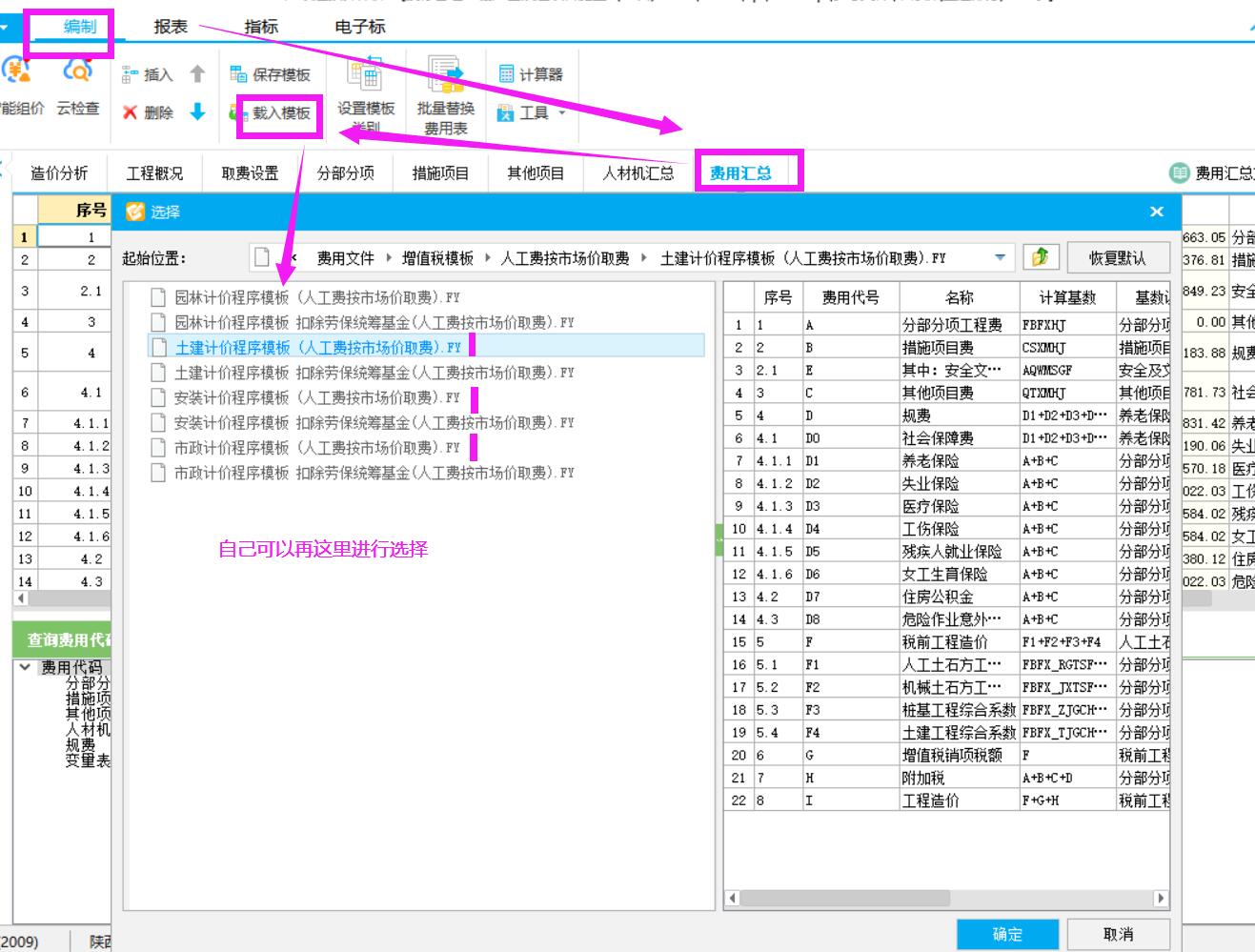This screenshot has height=952, width=1255.
Task: Click the 恢复默认 button
Action: click(1118, 257)
